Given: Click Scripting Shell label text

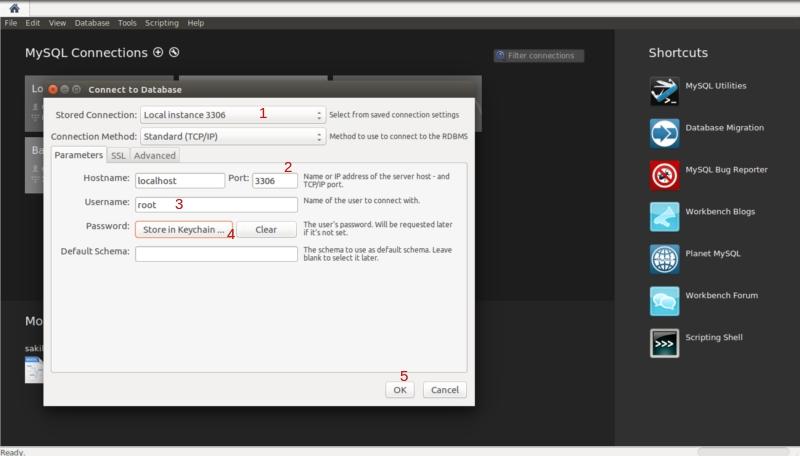Looking at the screenshot, I should point(714,337).
